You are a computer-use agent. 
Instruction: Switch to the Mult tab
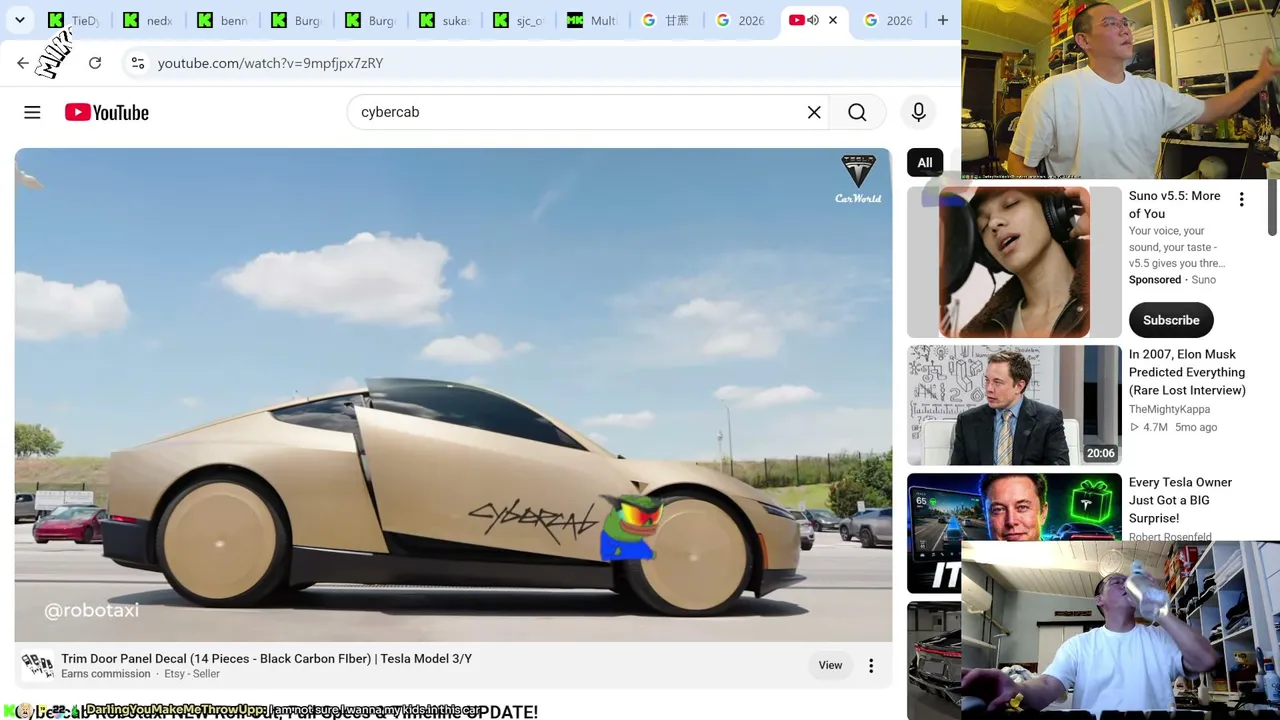click(x=594, y=20)
